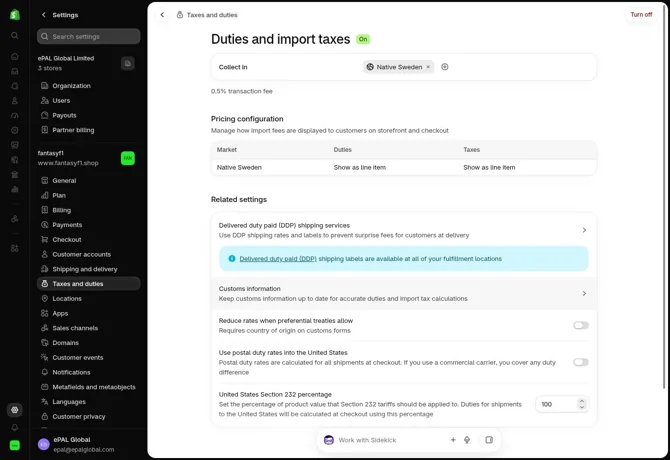Add a market with the plus circle icon
The image size is (670, 460).
pos(444,67)
